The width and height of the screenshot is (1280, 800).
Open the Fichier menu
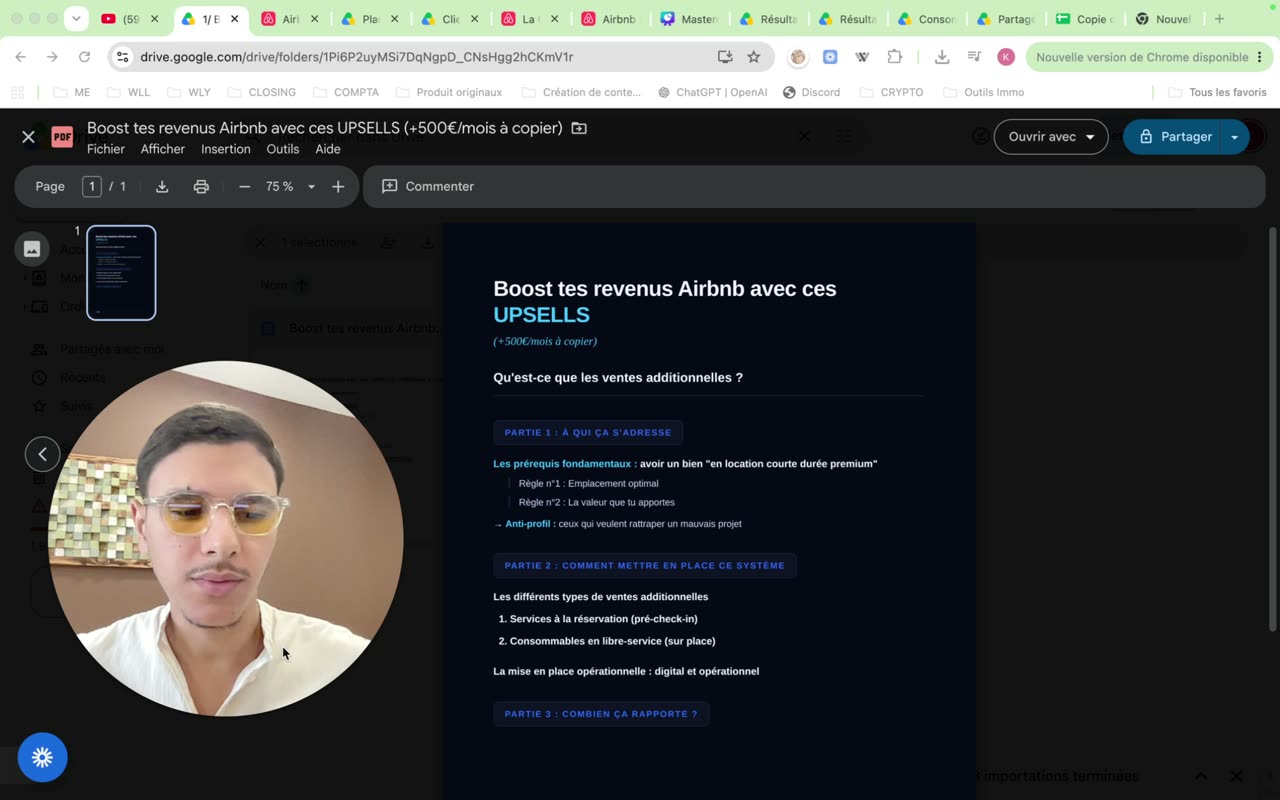106,149
